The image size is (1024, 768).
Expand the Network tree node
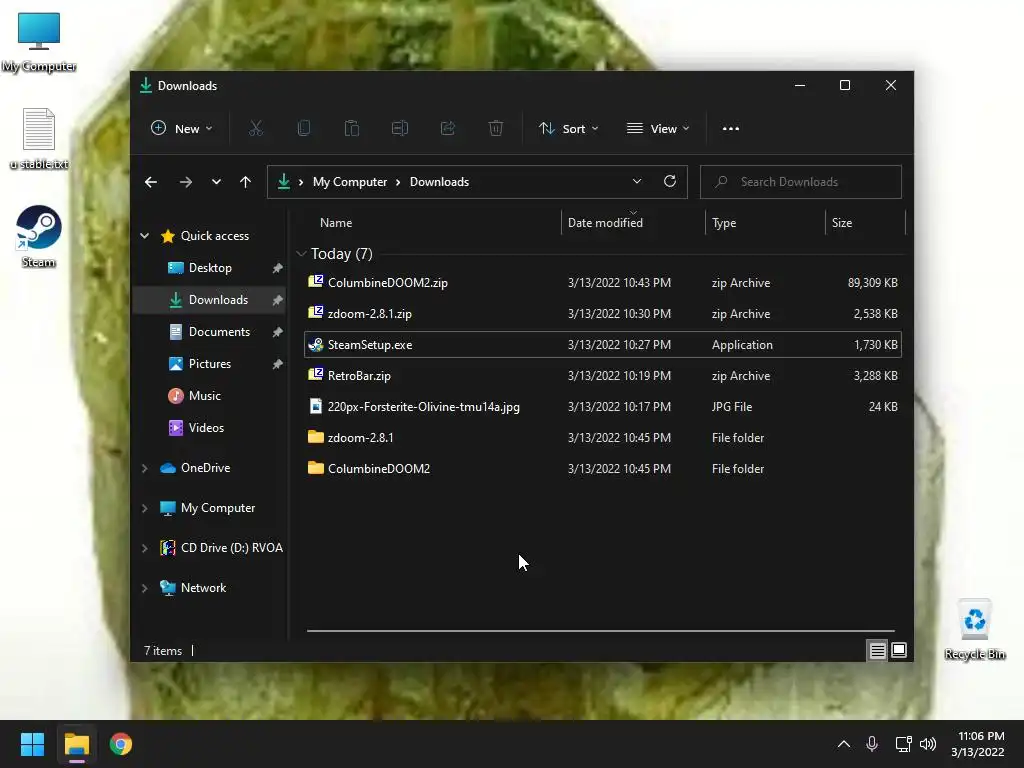[x=144, y=588]
